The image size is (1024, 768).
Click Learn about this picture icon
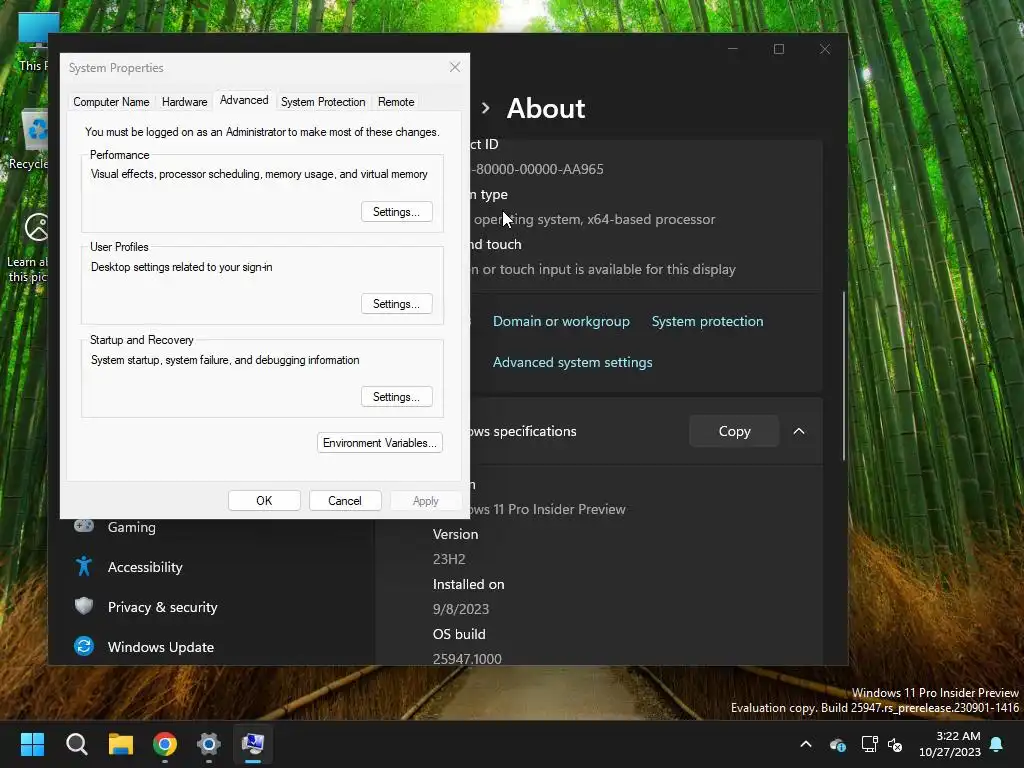click(27, 248)
